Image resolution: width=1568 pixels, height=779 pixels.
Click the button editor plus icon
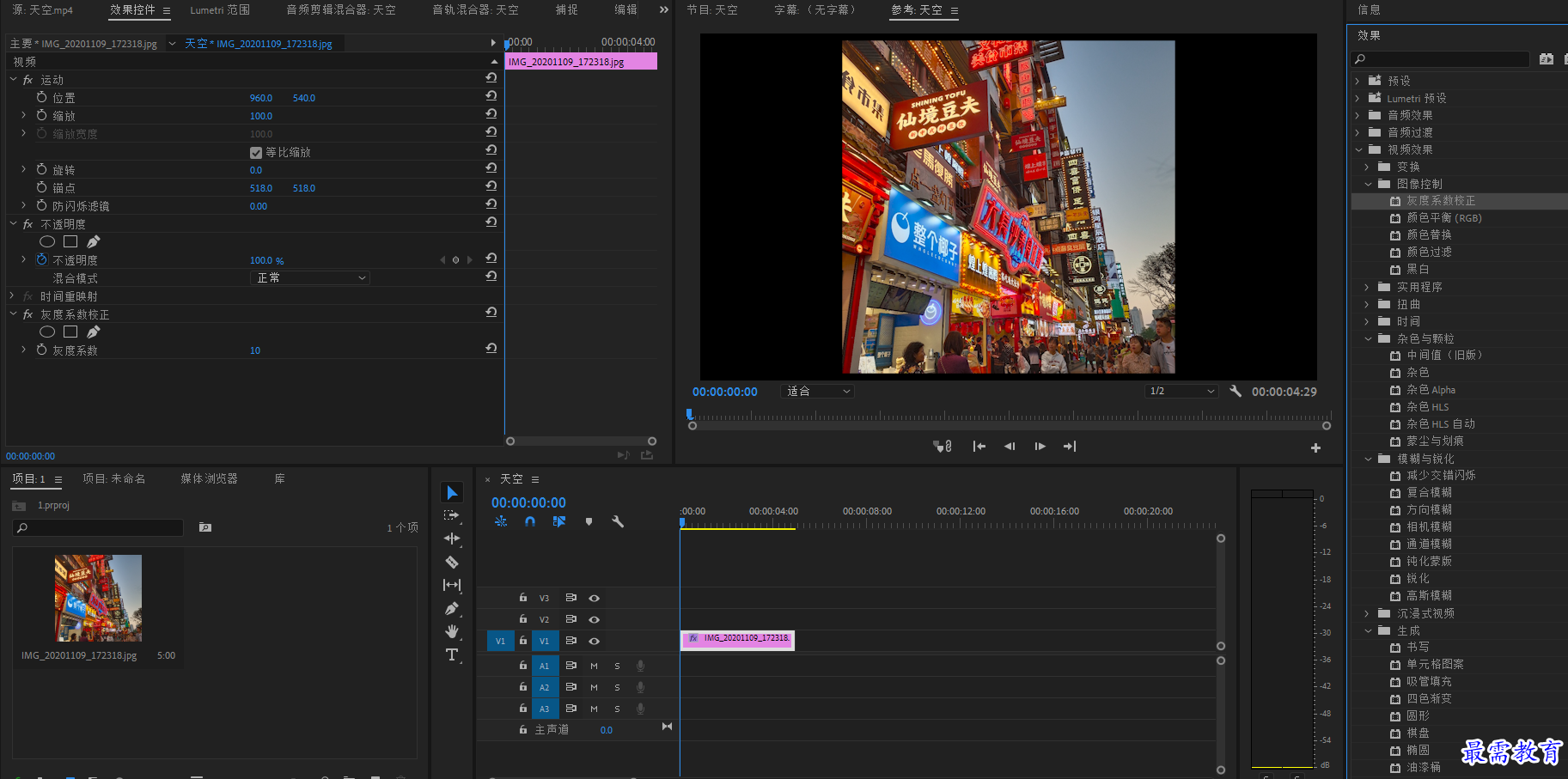coord(1315,447)
